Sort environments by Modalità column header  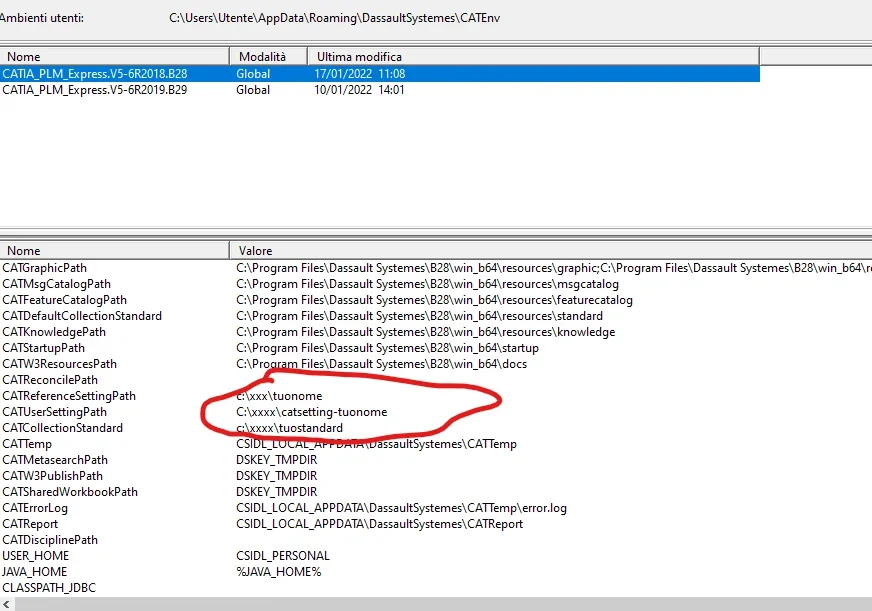tap(269, 57)
